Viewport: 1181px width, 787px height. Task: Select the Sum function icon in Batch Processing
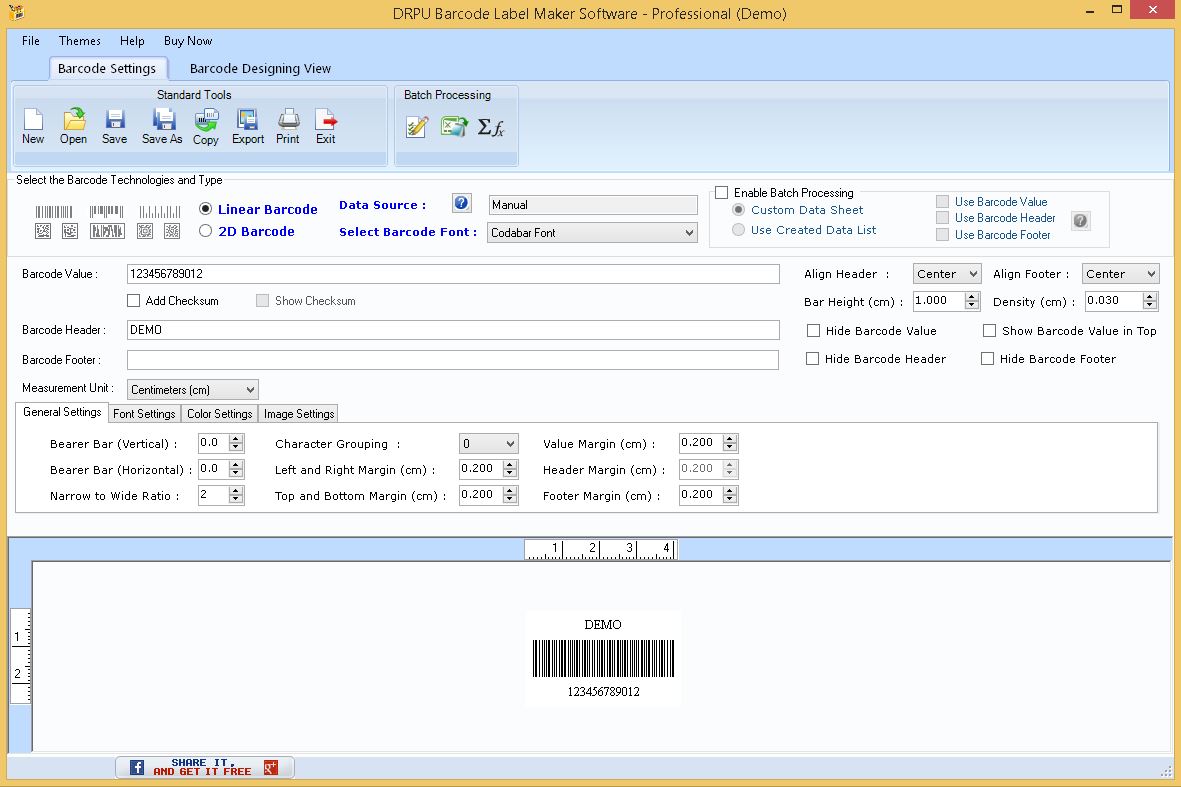click(x=489, y=127)
